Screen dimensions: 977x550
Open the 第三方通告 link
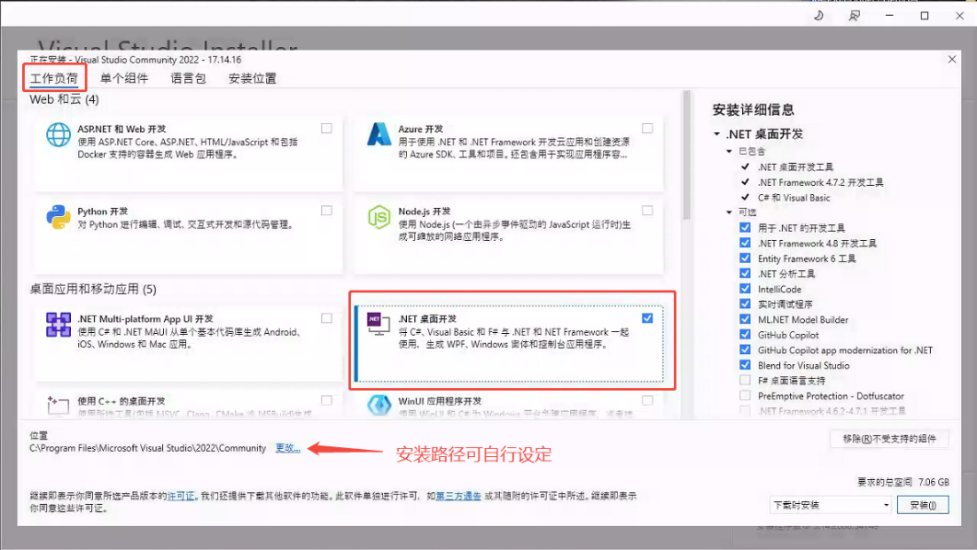click(459, 496)
